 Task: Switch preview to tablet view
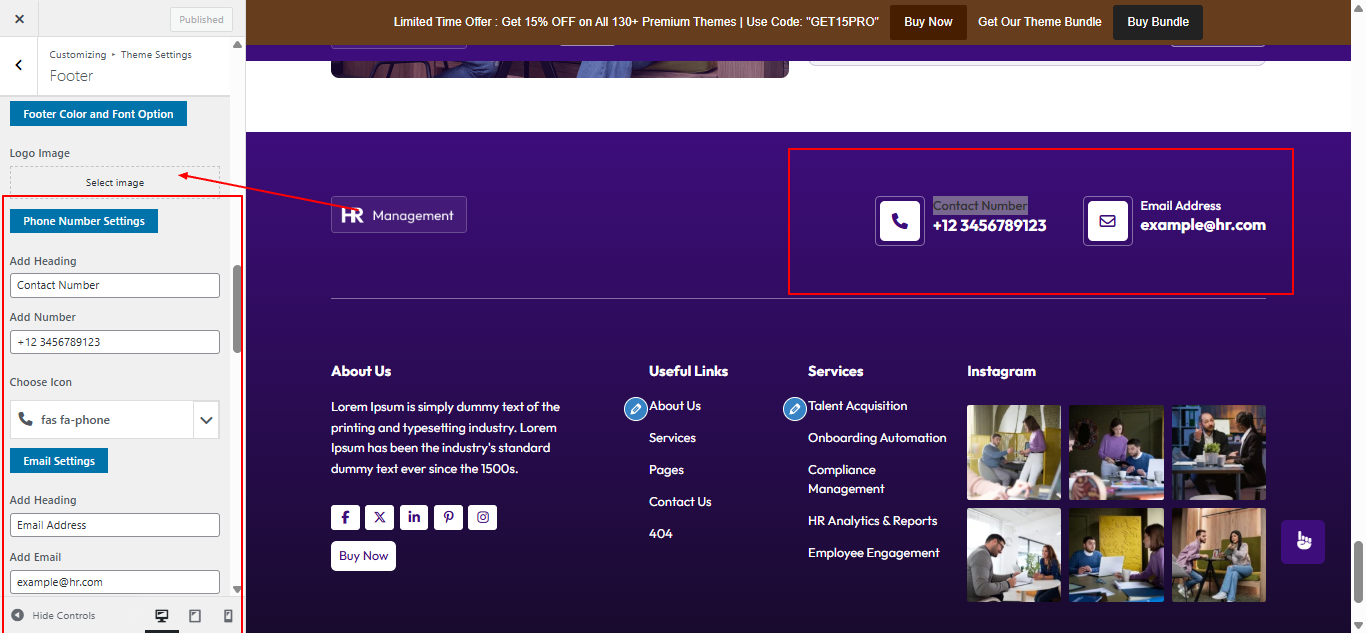pyautogui.click(x=194, y=615)
